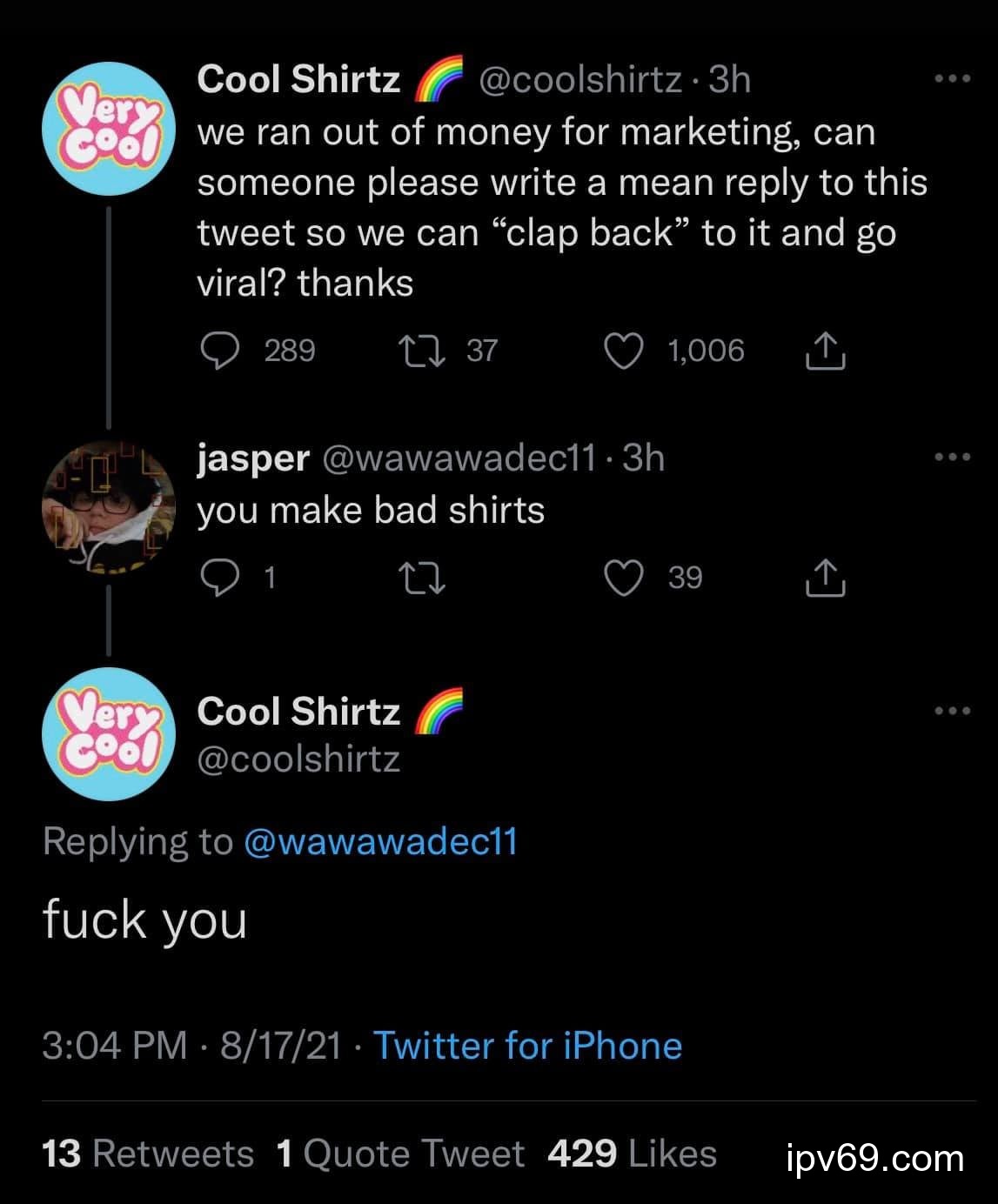Show the 429 Likes list
This screenshot has height=1204, width=998.
pos(632,1154)
